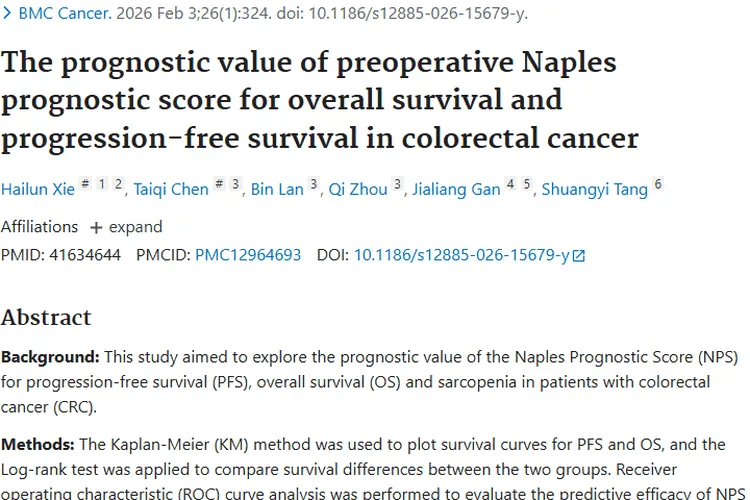Viewport: 750px width, 500px height.
Task: Click the external link icon after DOI
Action: point(578,256)
